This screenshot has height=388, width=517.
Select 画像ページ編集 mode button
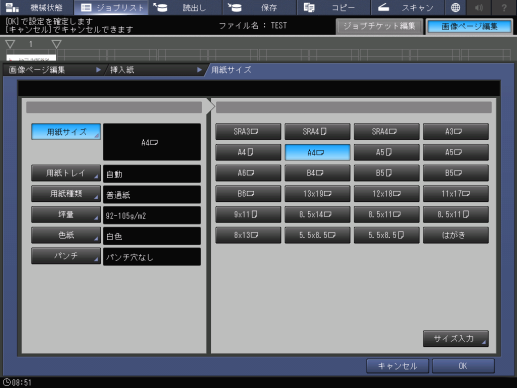pos(469,26)
